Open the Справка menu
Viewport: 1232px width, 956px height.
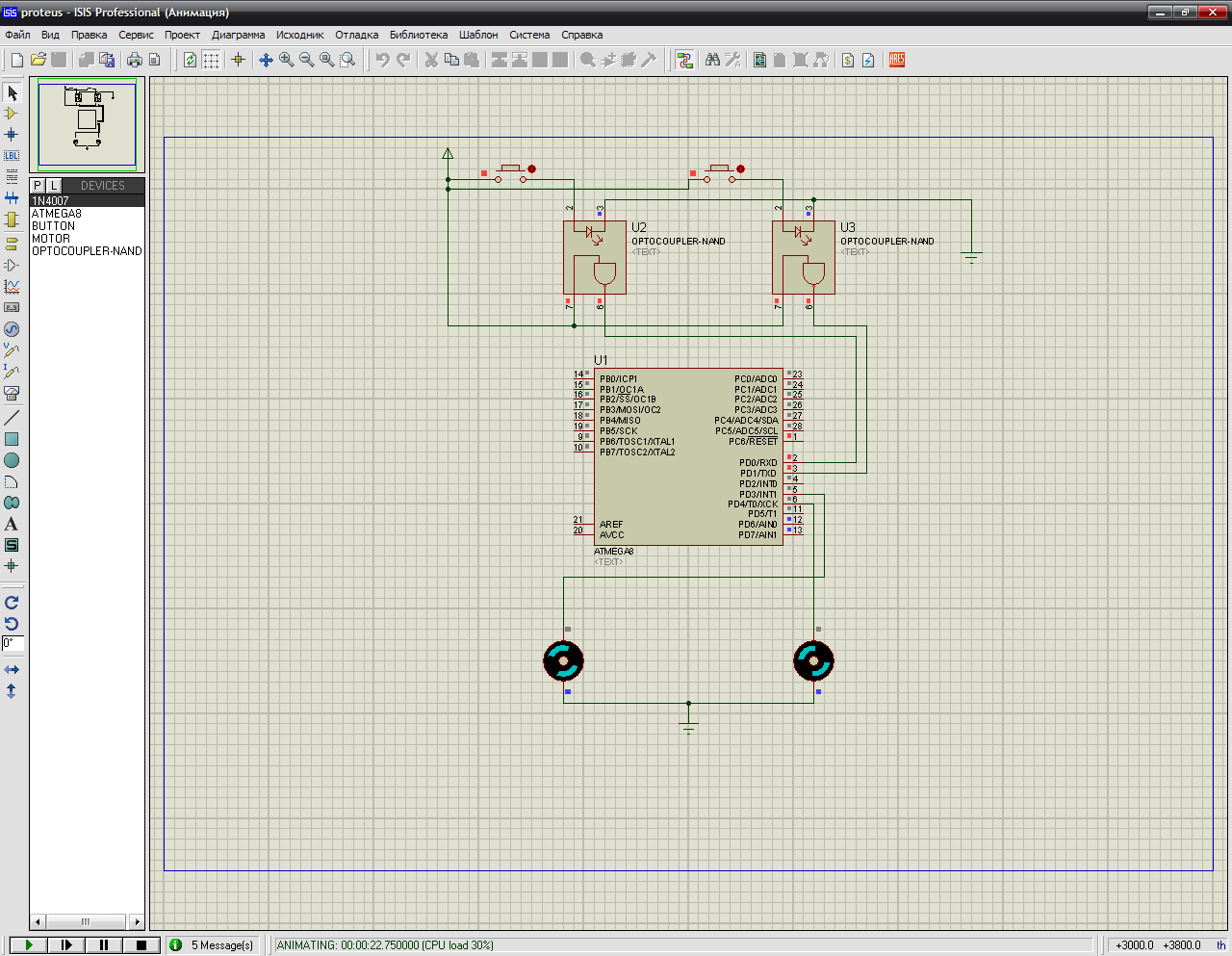click(582, 35)
